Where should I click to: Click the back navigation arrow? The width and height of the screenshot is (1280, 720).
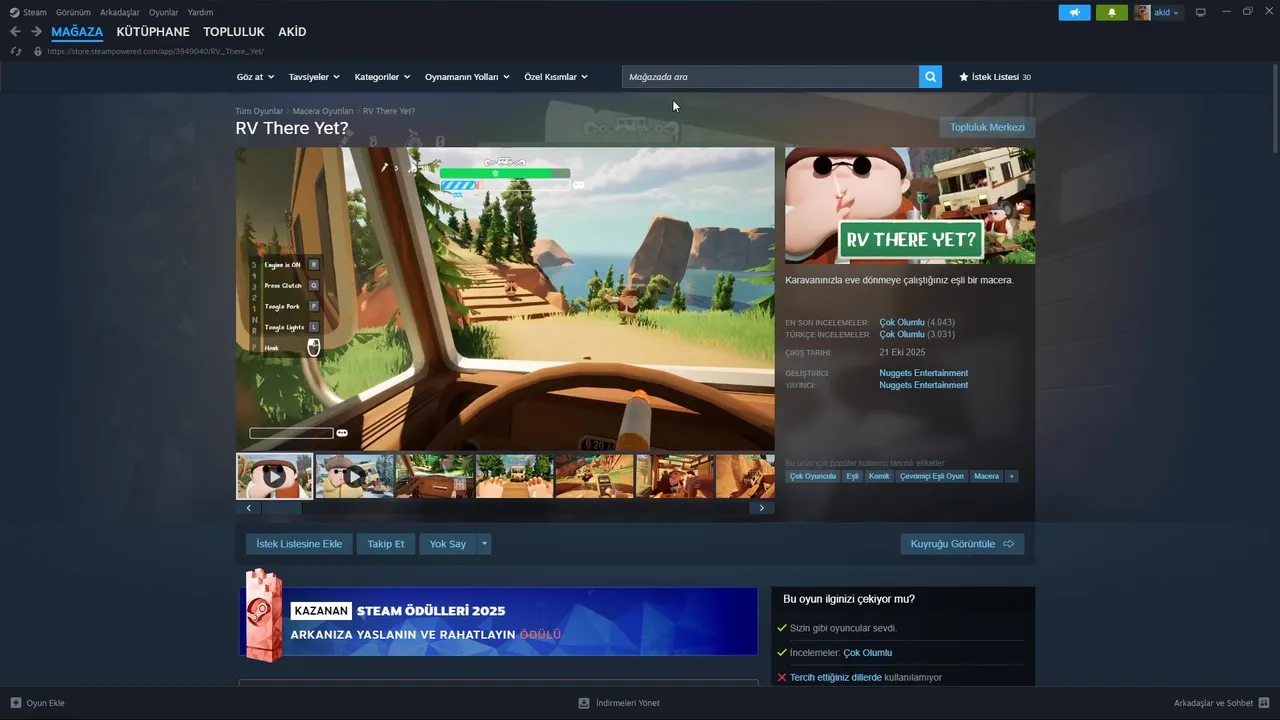coord(15,32)
